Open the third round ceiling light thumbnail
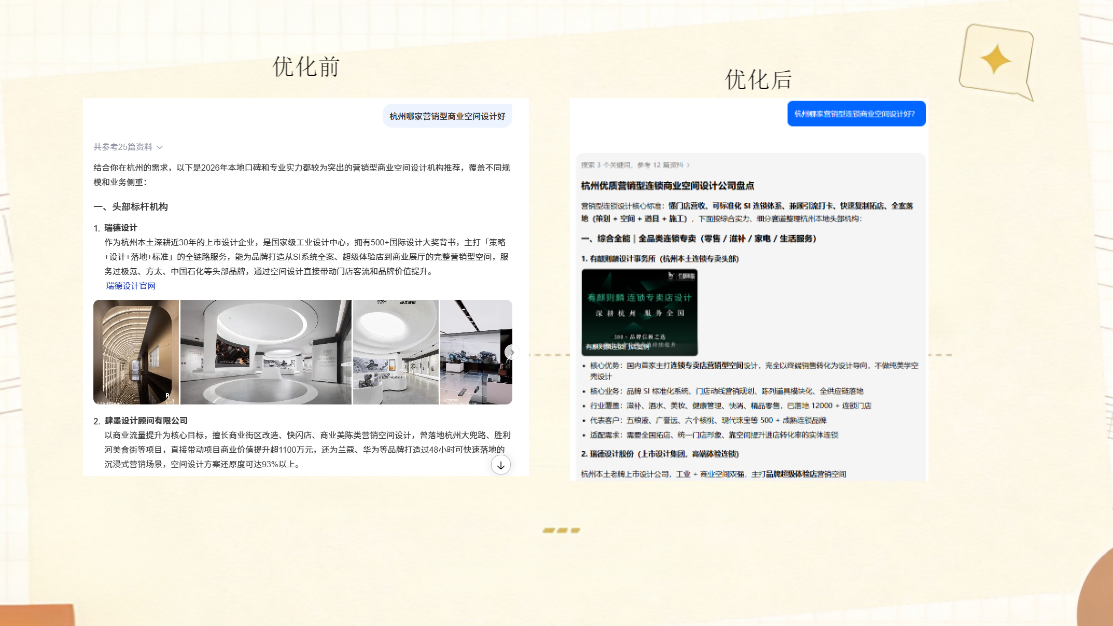 coord(395,352)
